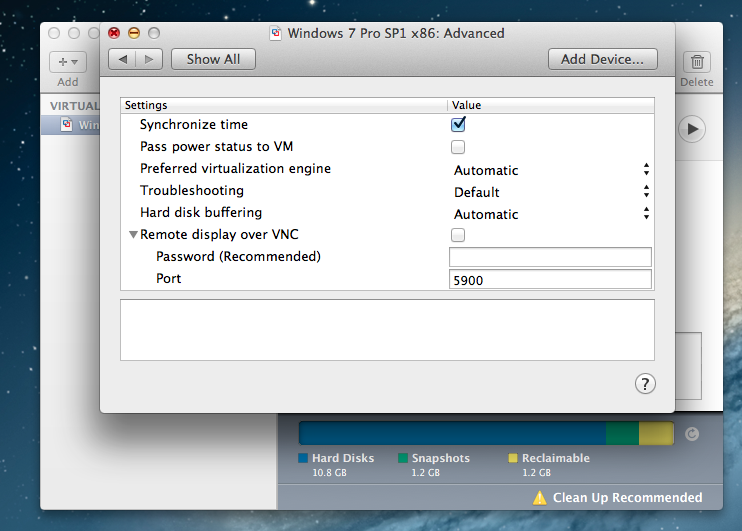Click the back navigation arrow in toolbar
Viewport: 742px width, 531px height.
click(x=123, y=59)
